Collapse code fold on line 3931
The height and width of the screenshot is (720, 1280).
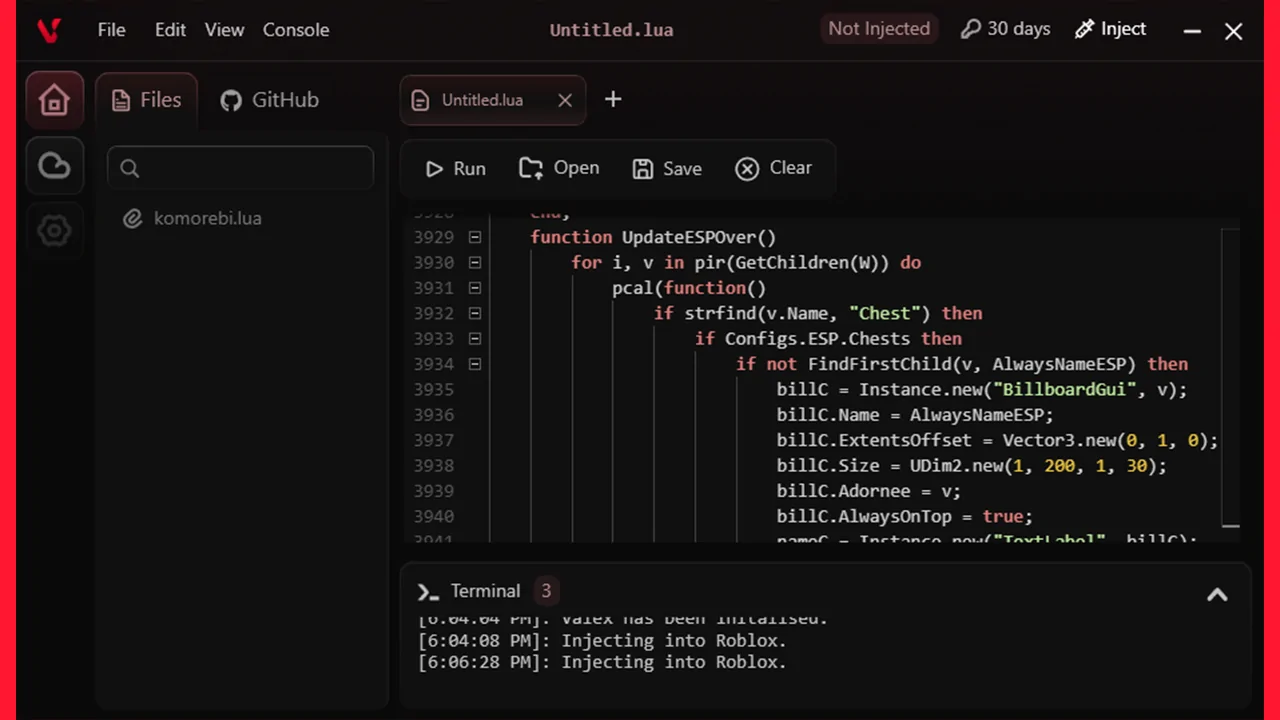pyautogui.click(x=475, y=288)
